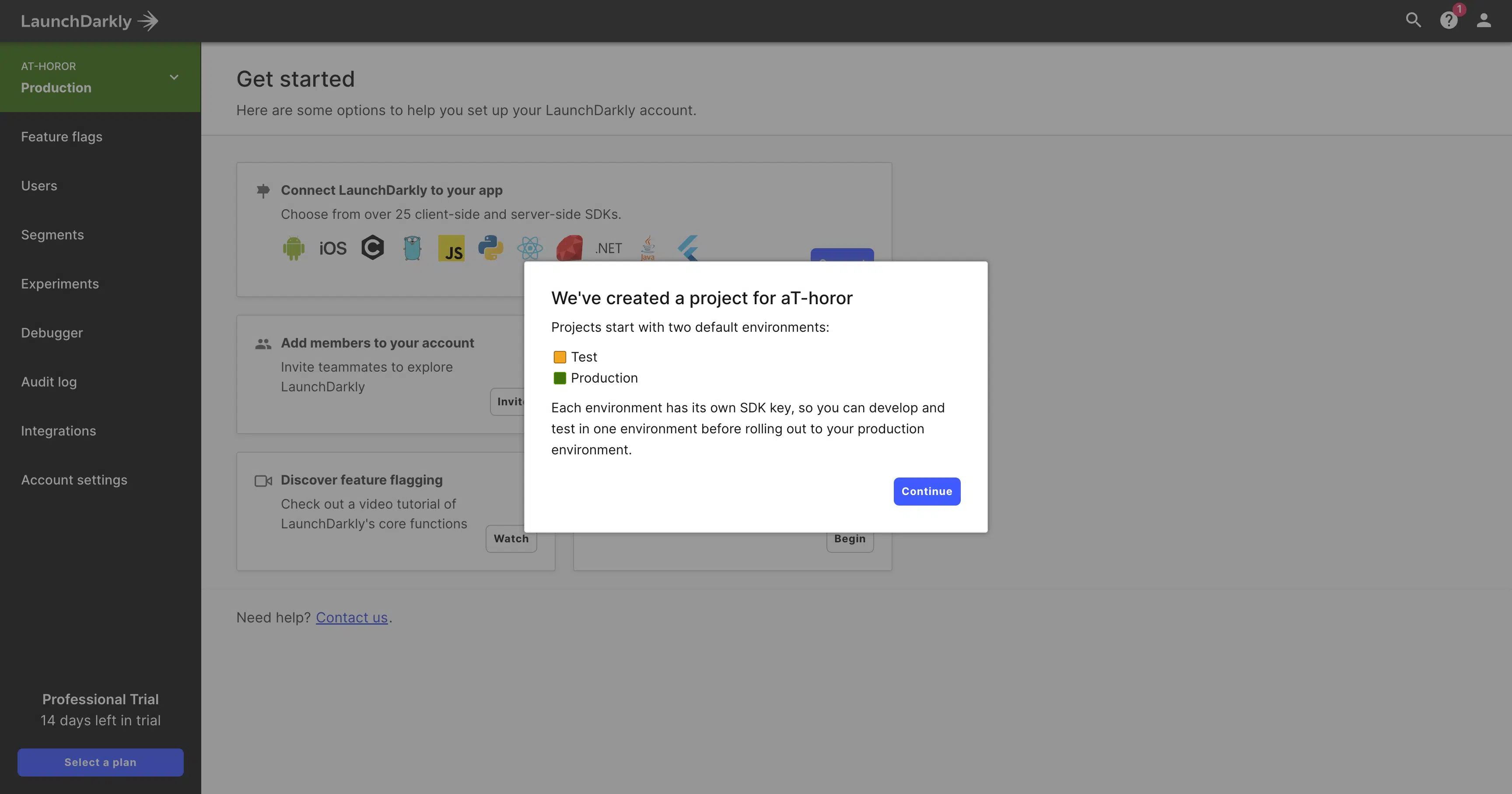Click the Python SDK icon
The height and width of the screenshot is (794, 1512).
(491, 248)
